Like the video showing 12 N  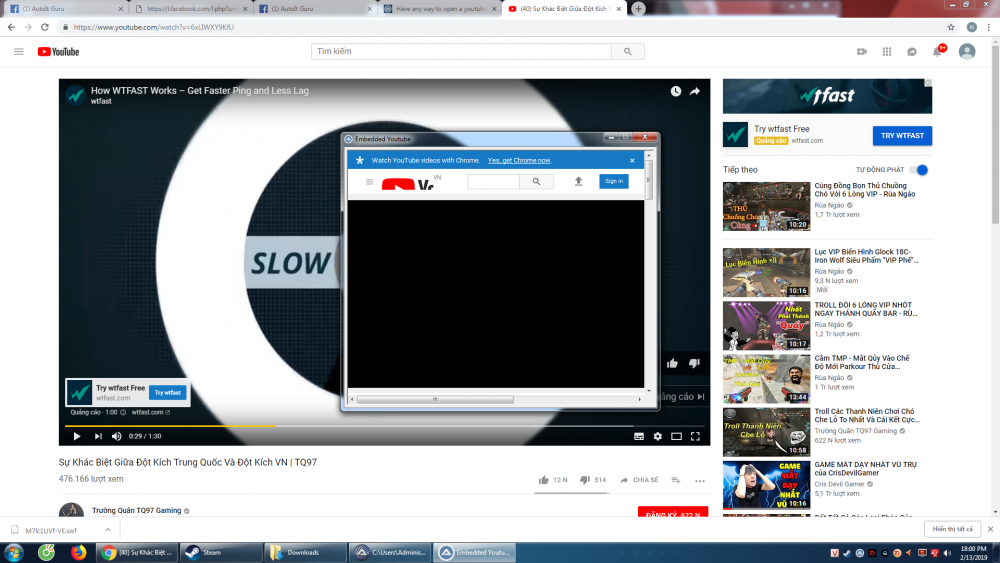pyautogui.click(x=552, y=480)
